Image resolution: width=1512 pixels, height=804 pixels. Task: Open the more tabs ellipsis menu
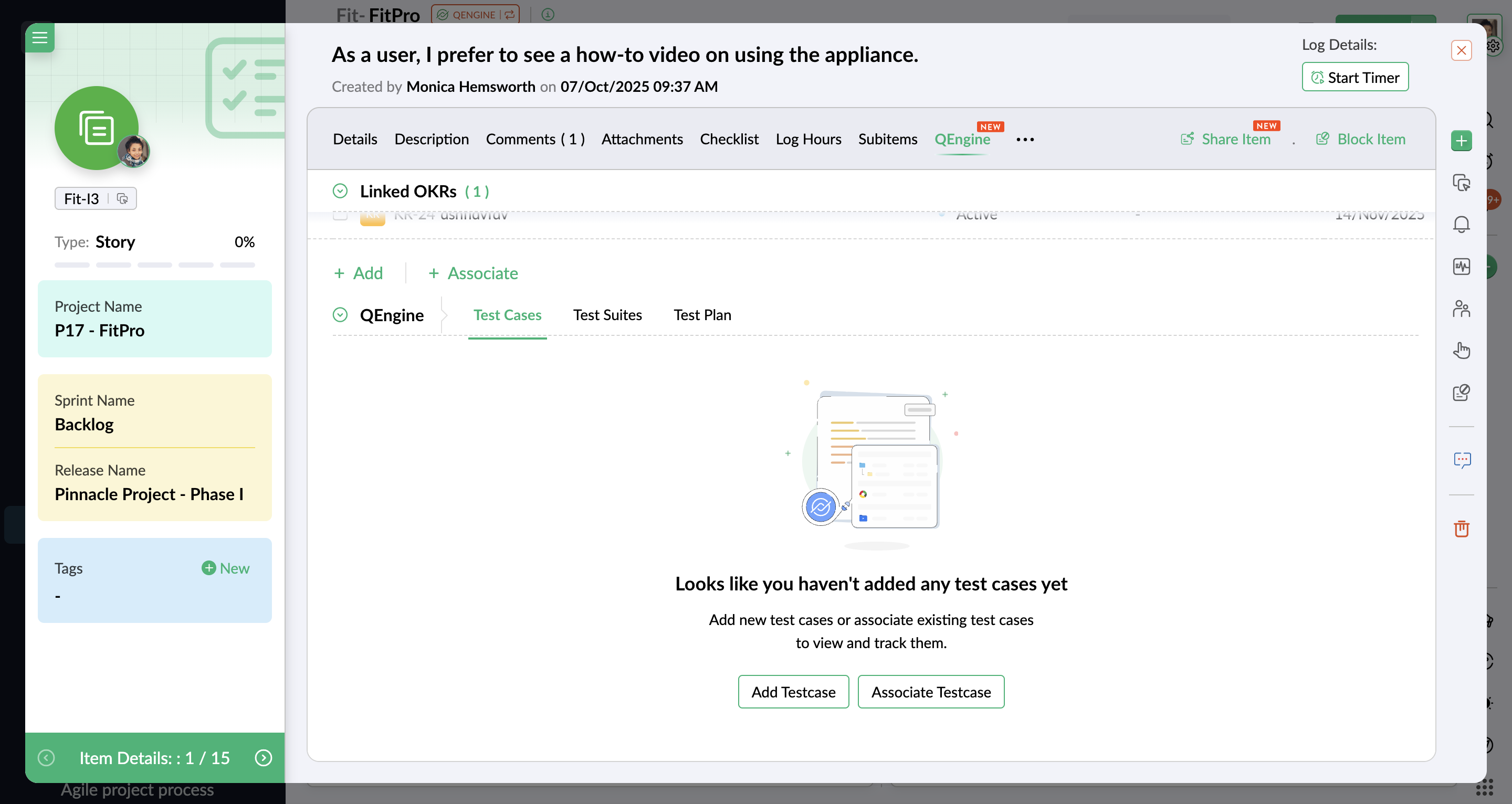coord(1025,140)
